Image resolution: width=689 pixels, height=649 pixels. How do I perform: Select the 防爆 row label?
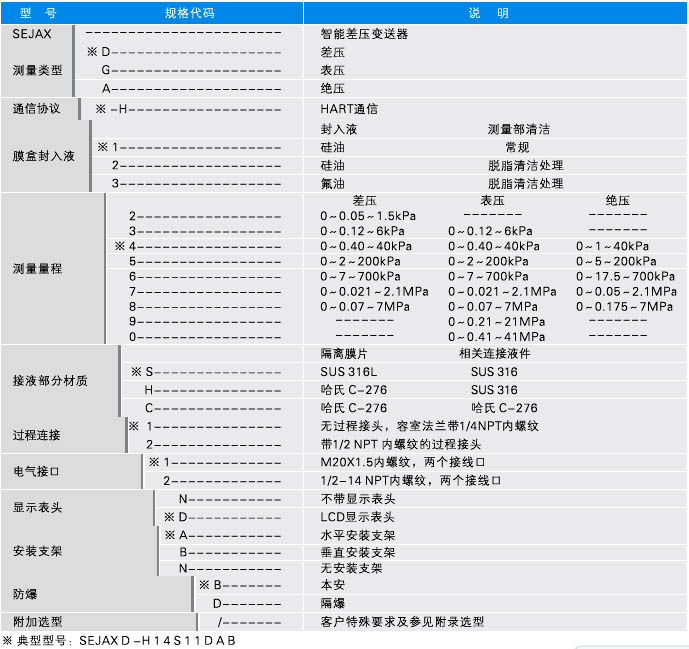pos(25,593)
